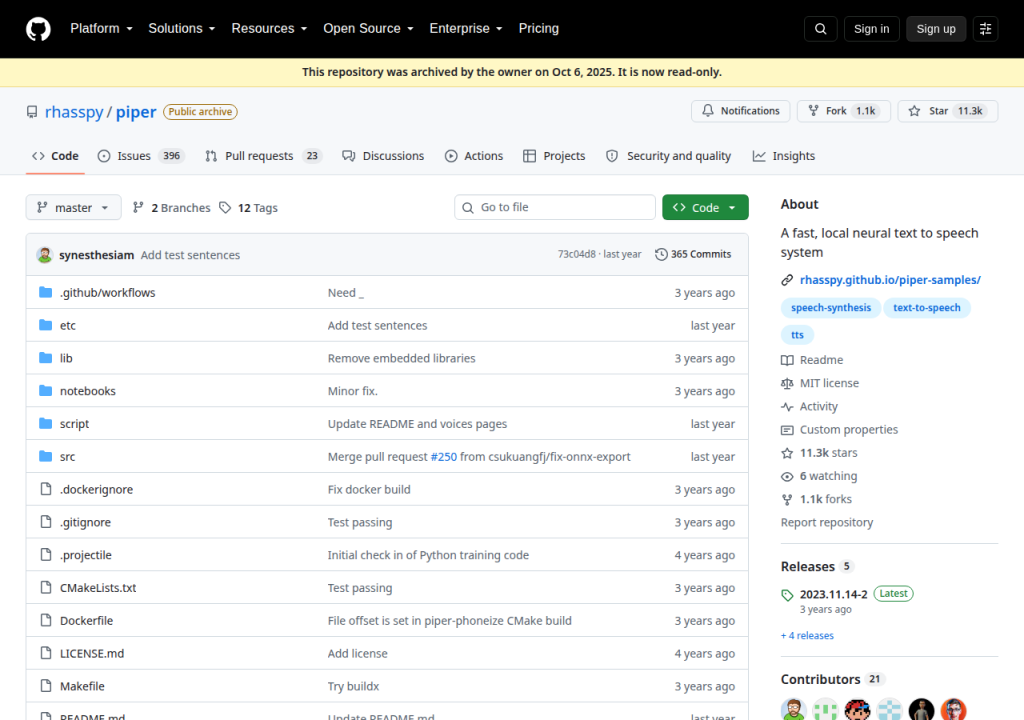Open rhasspy.github.io/piper-samples link
1024x720 pixels.
coord(890,280)
